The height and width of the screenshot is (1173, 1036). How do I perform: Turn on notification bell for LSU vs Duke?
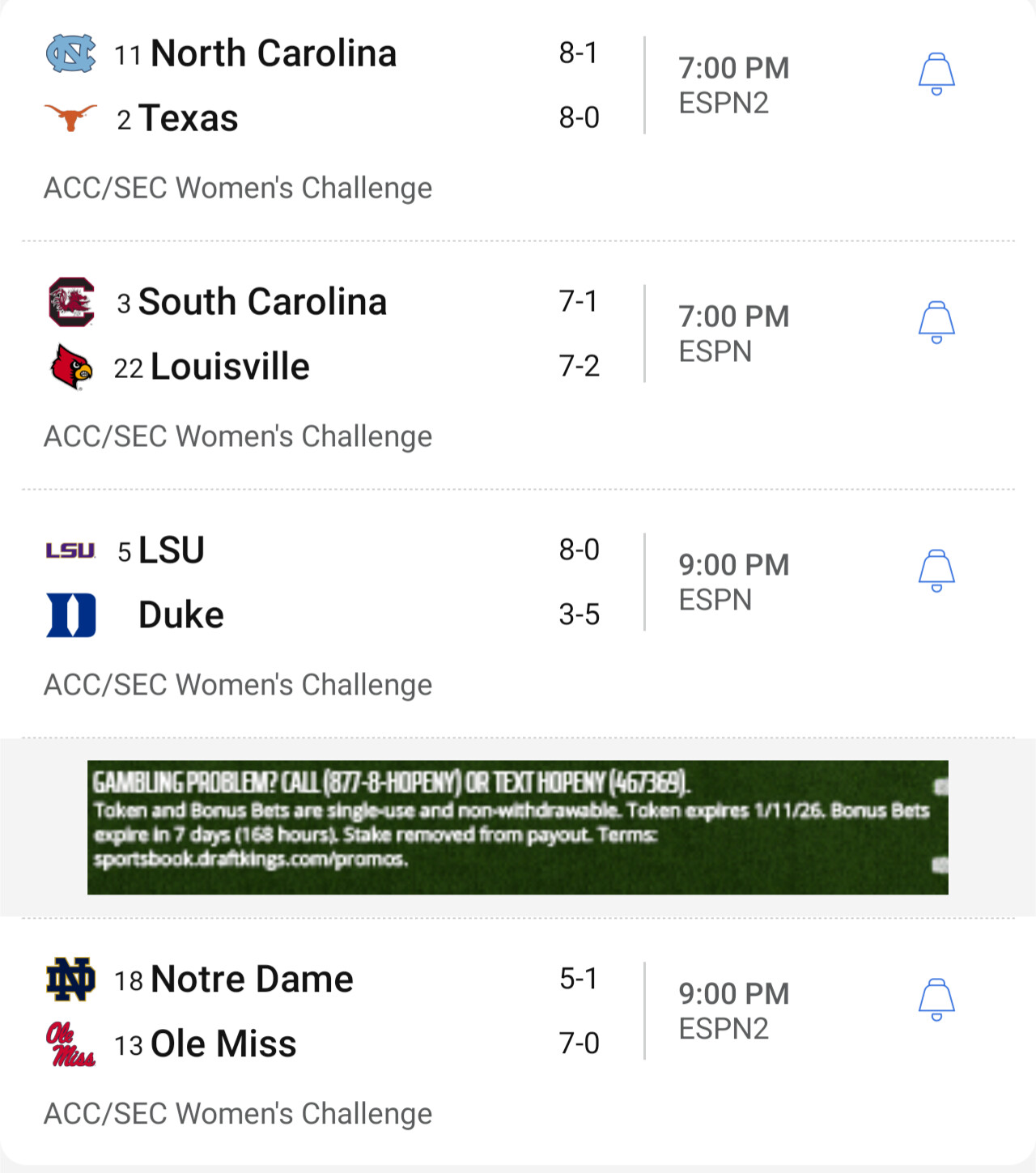click(936, 571)
